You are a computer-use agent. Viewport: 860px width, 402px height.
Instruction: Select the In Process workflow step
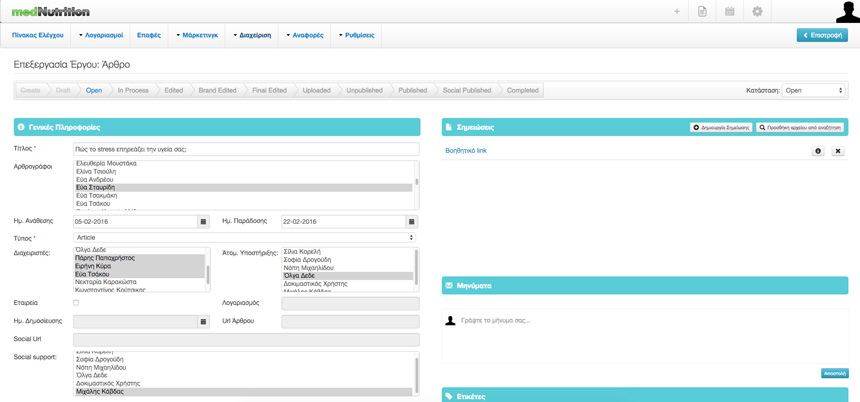point(133,90)
